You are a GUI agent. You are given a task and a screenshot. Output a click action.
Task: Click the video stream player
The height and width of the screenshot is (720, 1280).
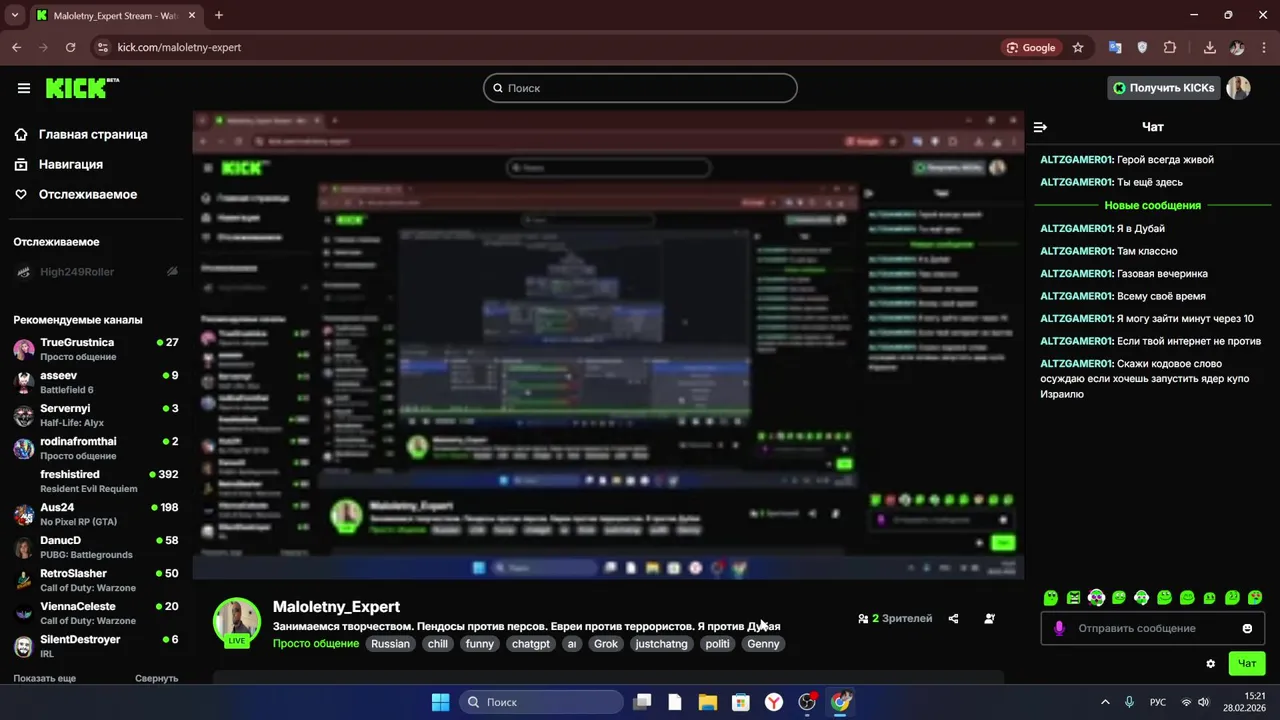click(608, 345)
